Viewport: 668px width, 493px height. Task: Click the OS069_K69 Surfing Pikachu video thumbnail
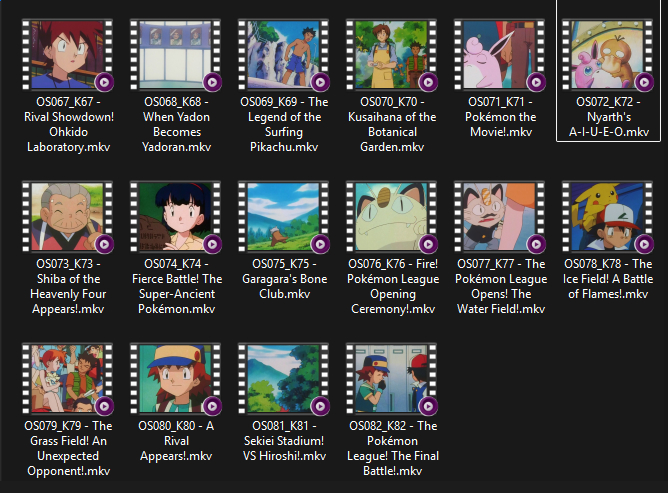[x=284, y=55]
